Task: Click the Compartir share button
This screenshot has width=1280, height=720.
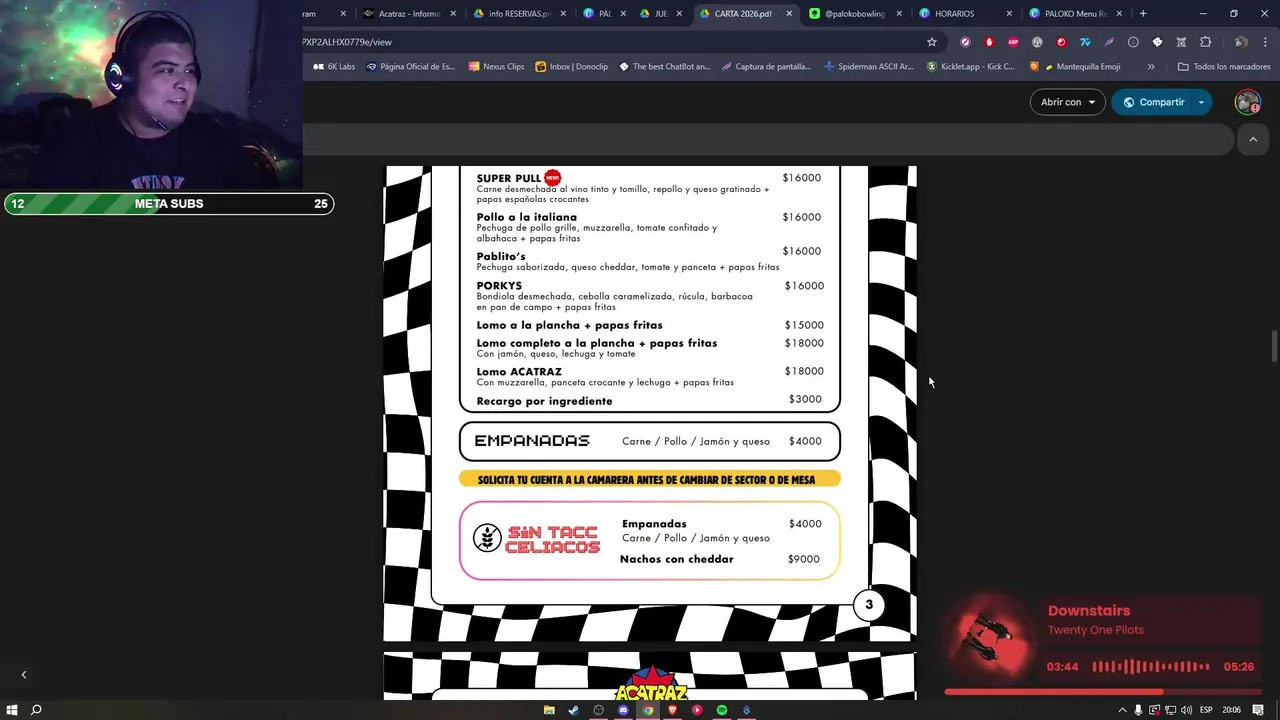Action: point(1153,102)
